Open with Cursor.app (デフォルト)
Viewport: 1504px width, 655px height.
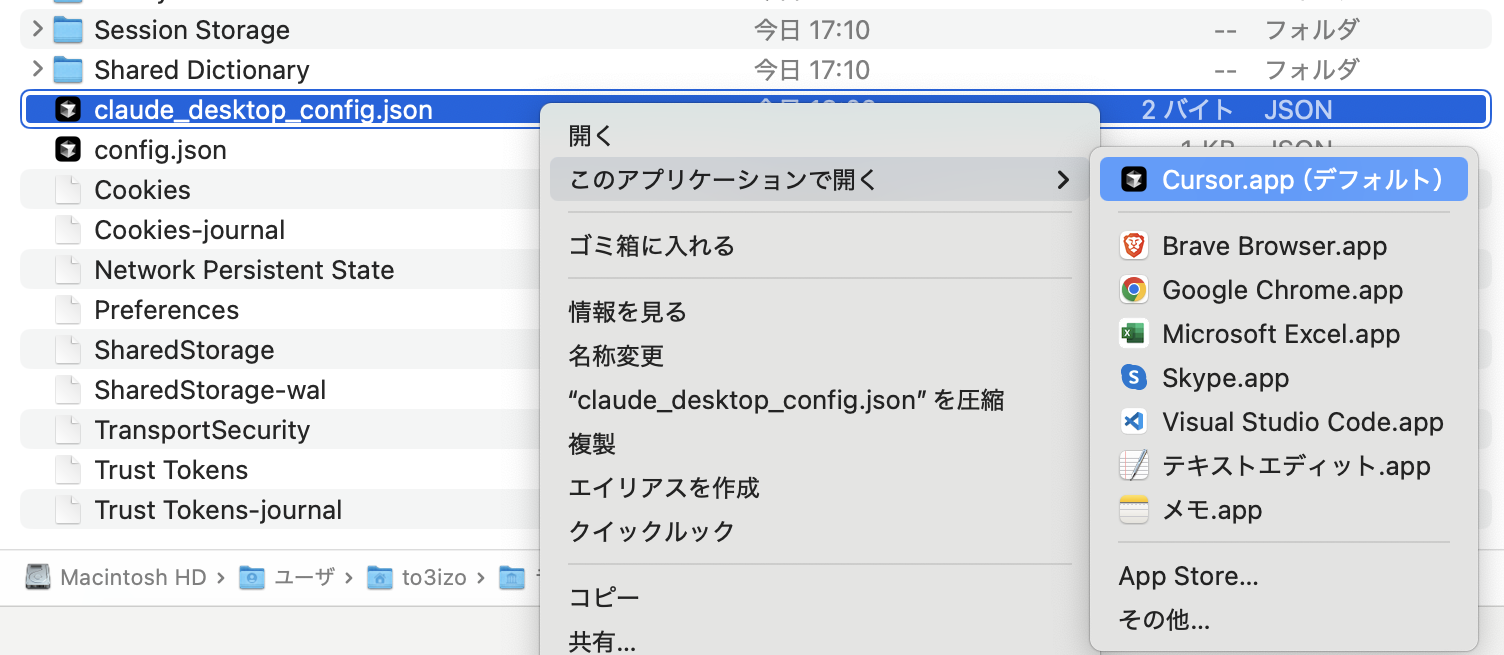[x=1284, y=179]
